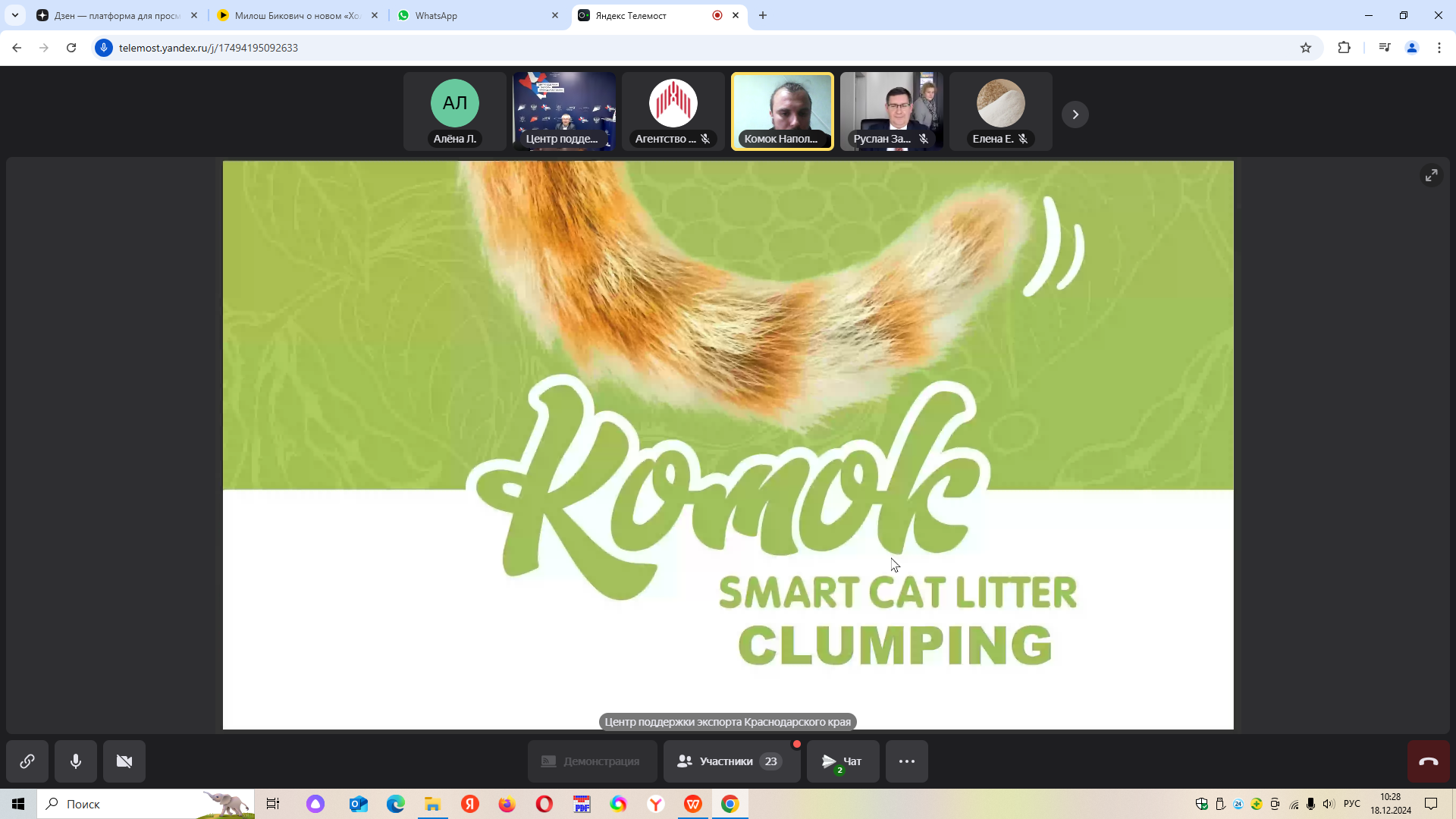
Task: Open Google Chrome on the taskbar
Action: 730,804
